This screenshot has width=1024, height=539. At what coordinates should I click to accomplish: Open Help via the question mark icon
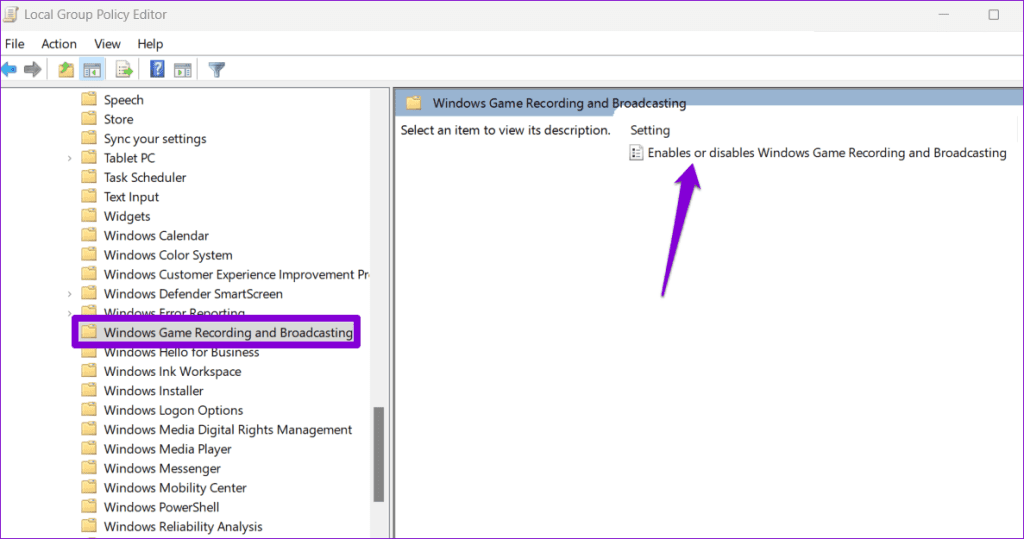157,69
